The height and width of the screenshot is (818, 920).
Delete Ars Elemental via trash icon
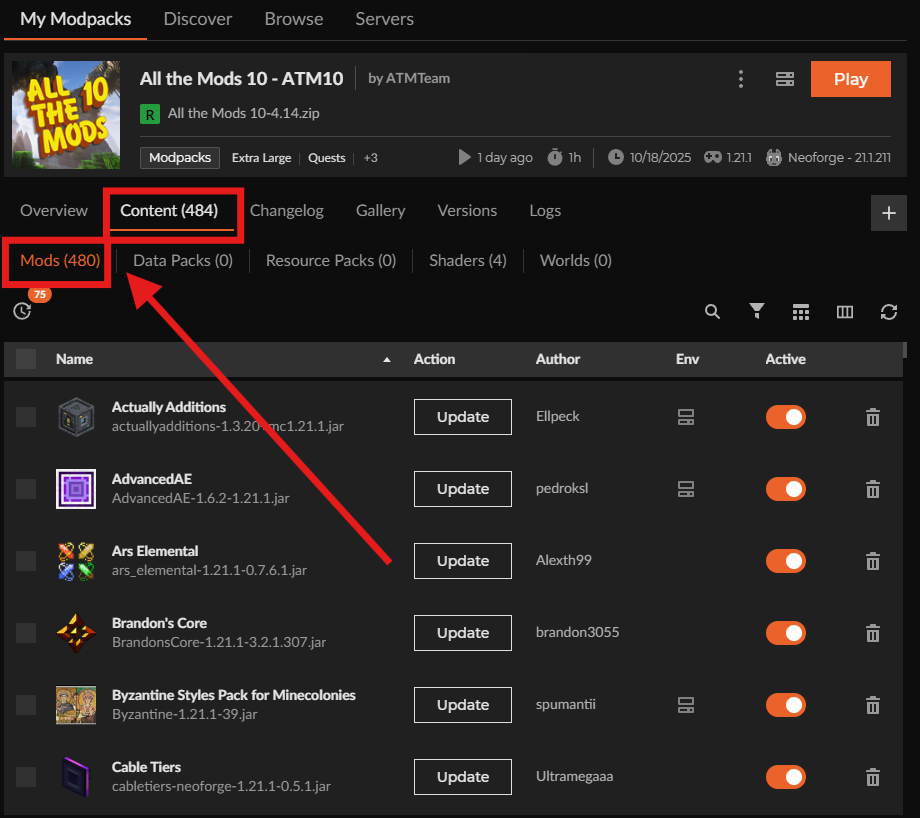(x=873, y=561)
